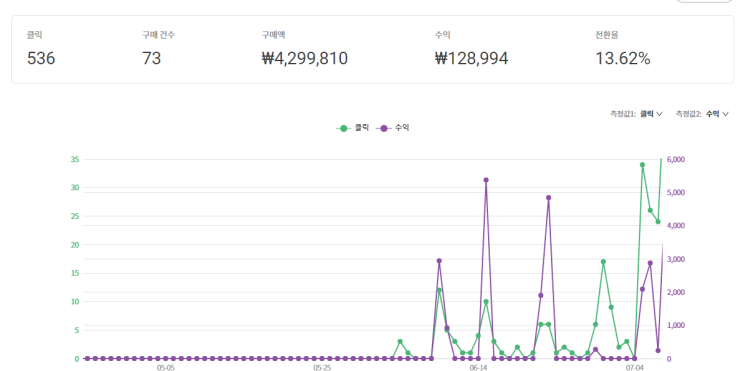Click the 05-05 date label on the x-axis

[x=165, y=368]
